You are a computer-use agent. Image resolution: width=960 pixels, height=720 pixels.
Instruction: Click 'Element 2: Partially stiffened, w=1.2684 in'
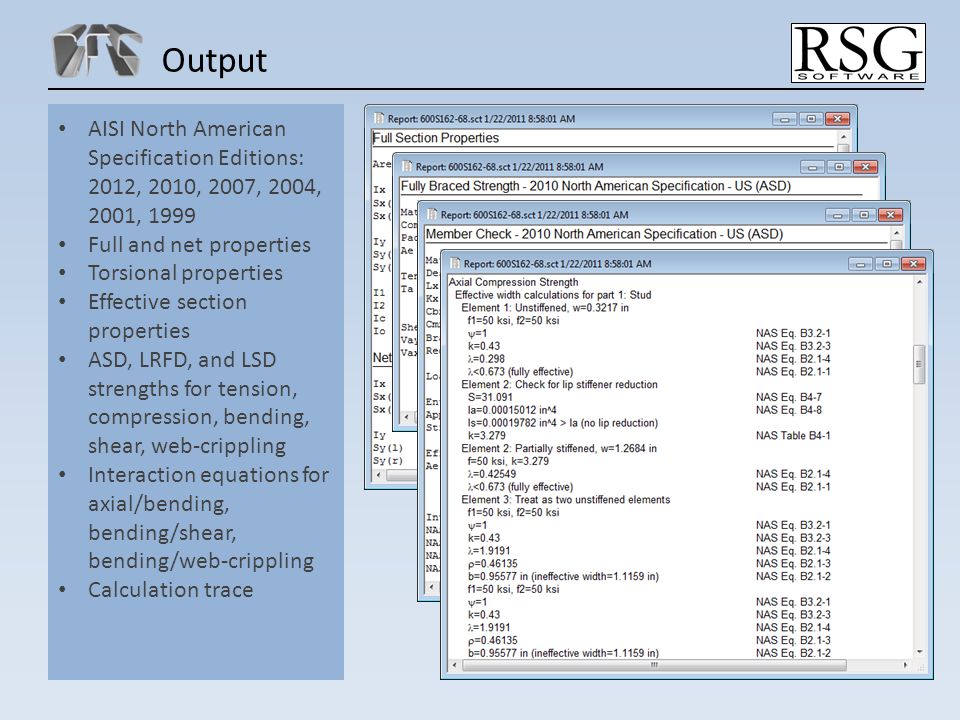point(559,449)
